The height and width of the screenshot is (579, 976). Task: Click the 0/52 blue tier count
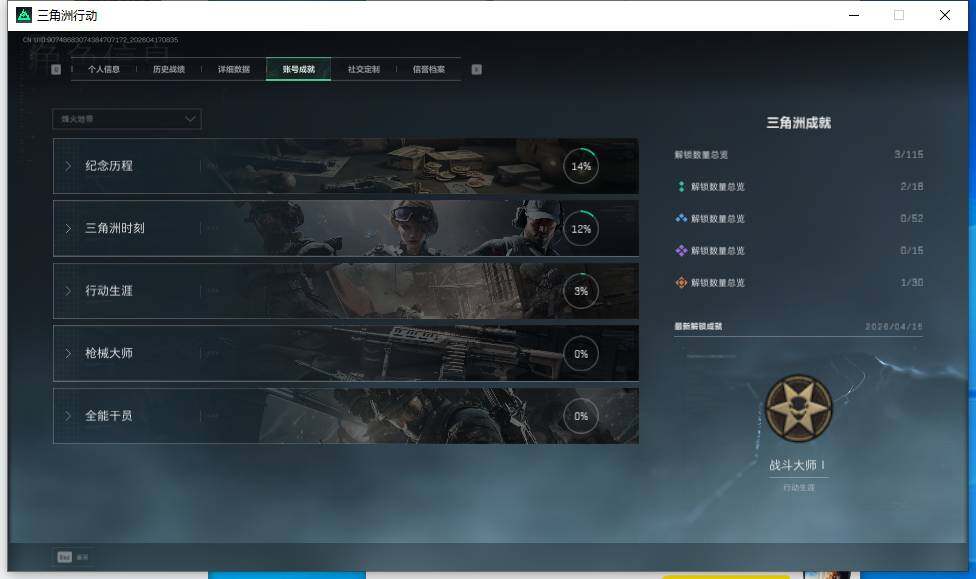[x=912, y=219]
